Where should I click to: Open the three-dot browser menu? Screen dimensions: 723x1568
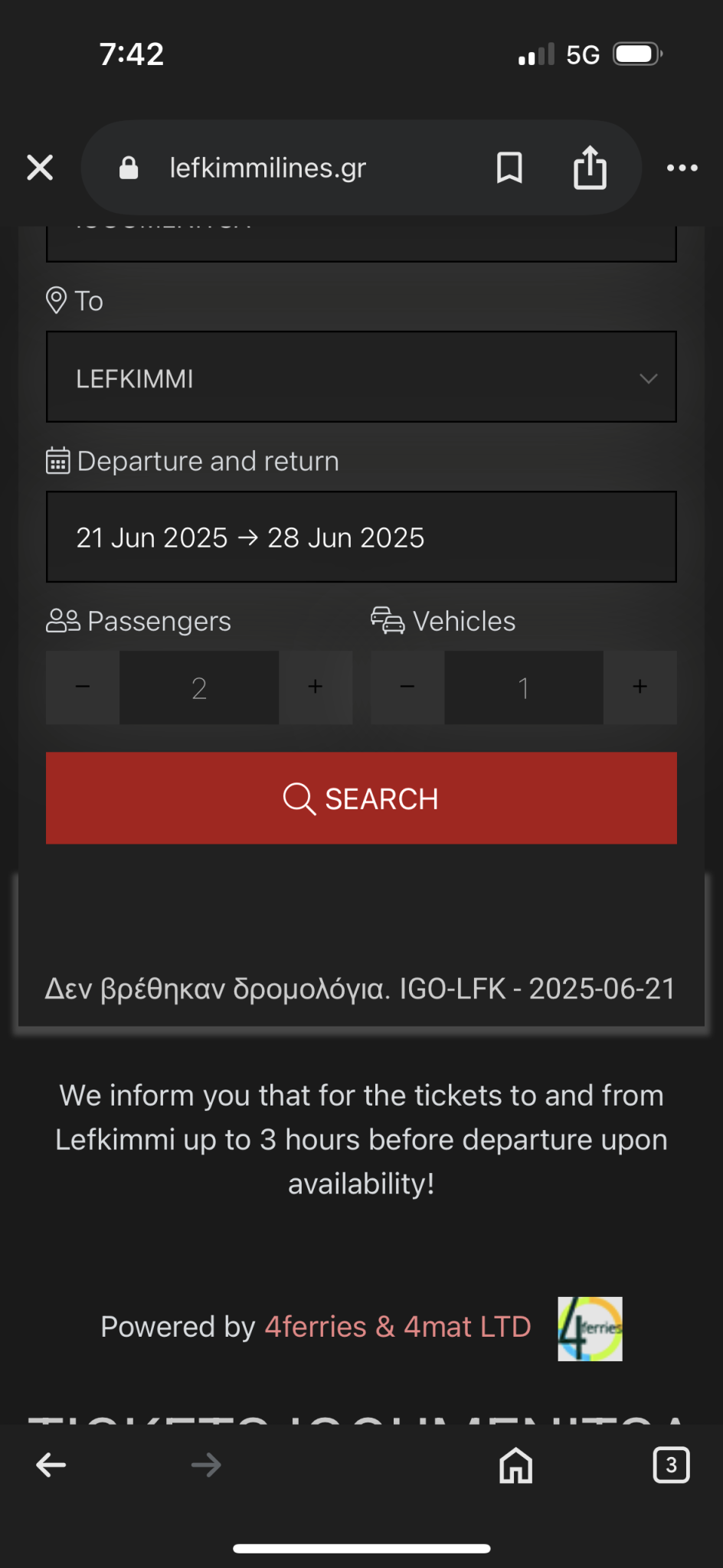coord(682,168)
